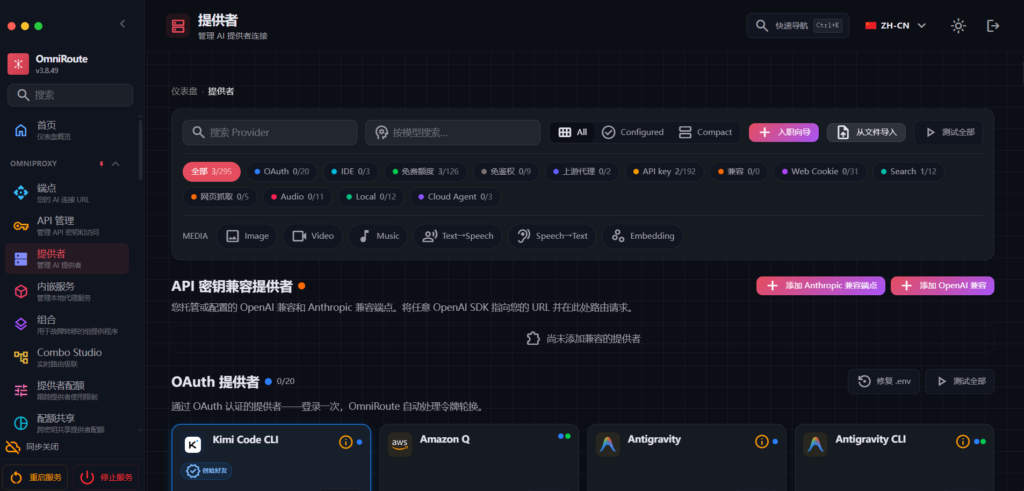Click 测试全部 in the filter toolbar
This screenshot has width=1024, height=491.
pos(948,132)
